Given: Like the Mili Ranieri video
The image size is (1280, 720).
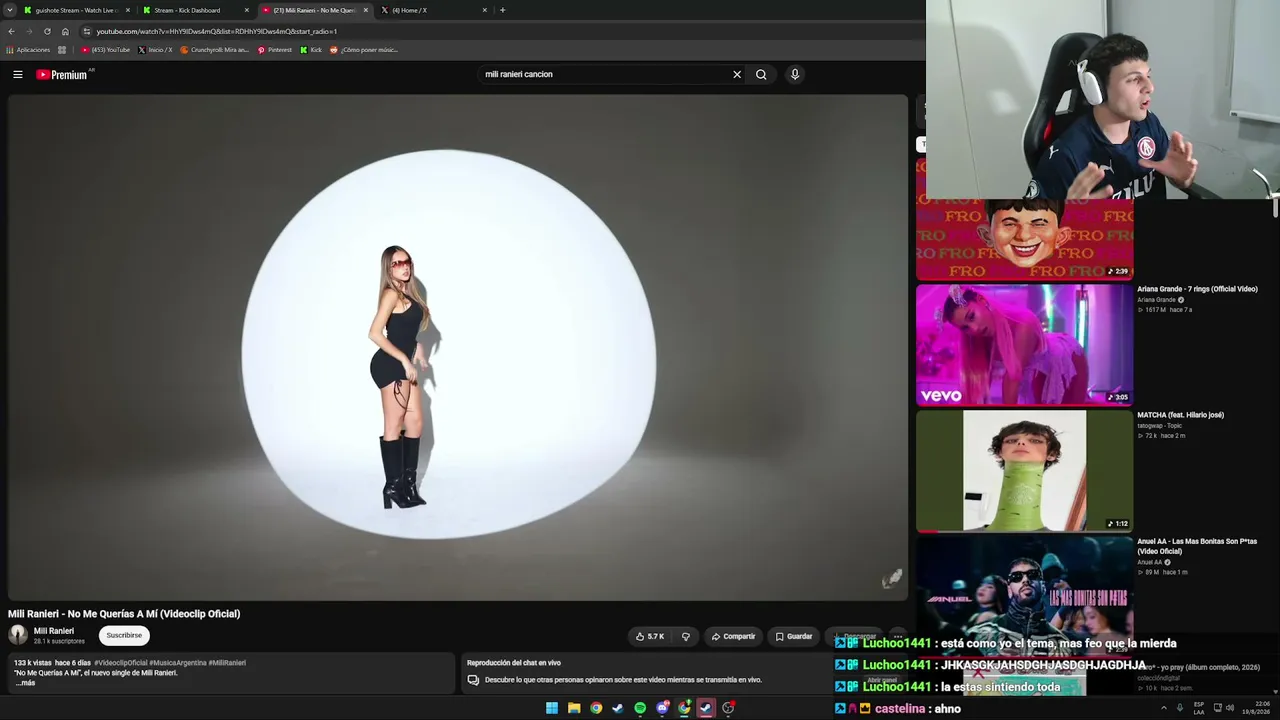Looking at the screenshot, I should point(650,636).
